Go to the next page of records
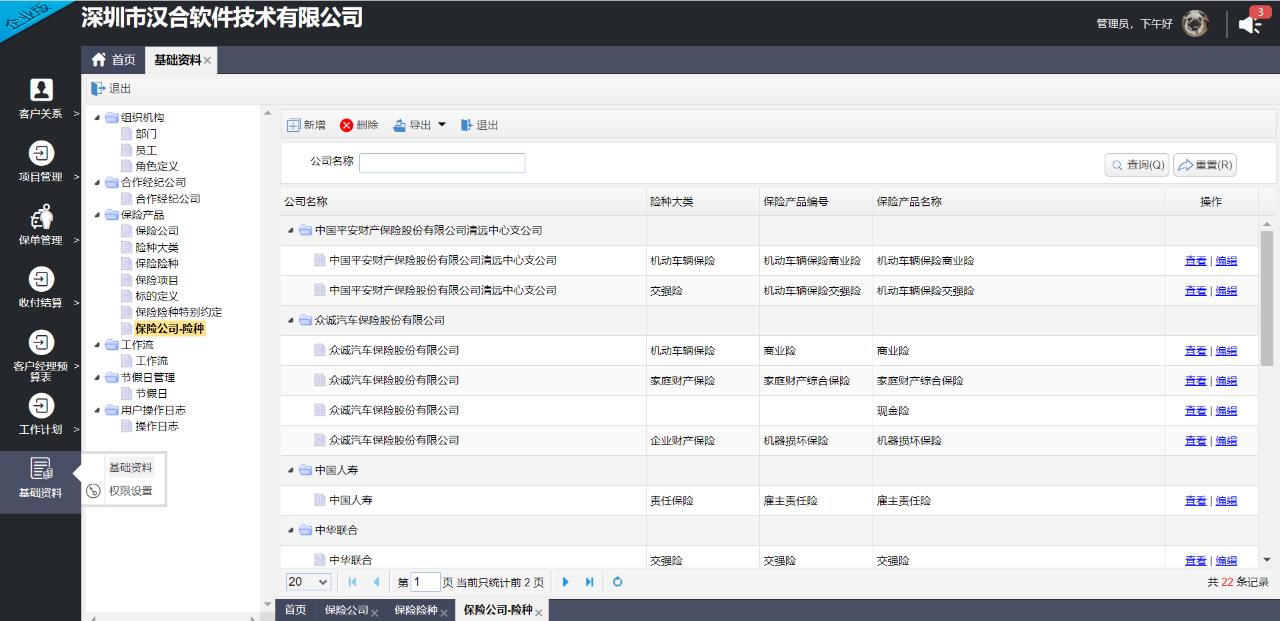The width and height of the screenshot is (1280, 621). pyautogui.click(x=566, y=582)
